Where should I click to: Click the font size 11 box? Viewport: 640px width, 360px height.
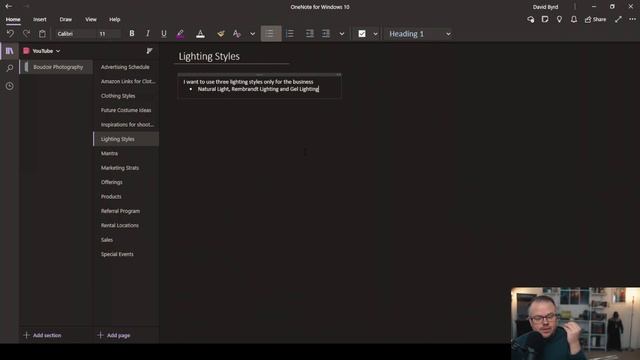[108, 34]
